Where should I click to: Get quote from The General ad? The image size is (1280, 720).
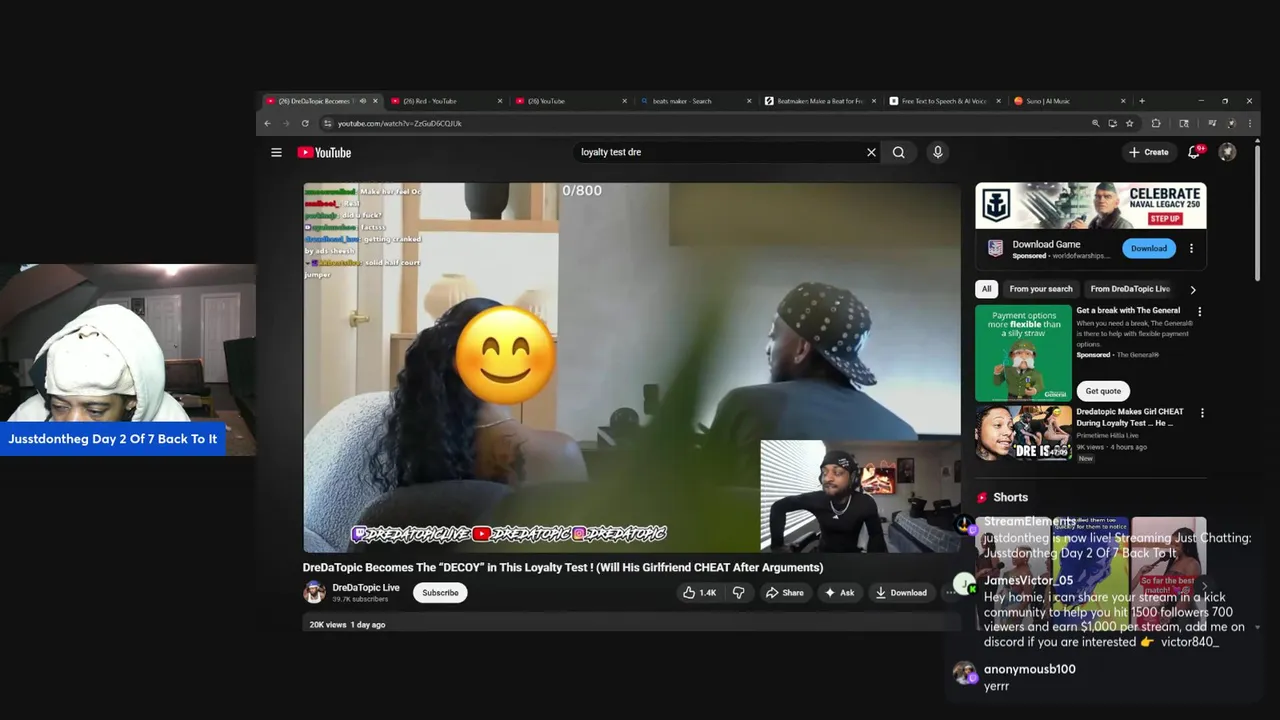point(1103,391)
